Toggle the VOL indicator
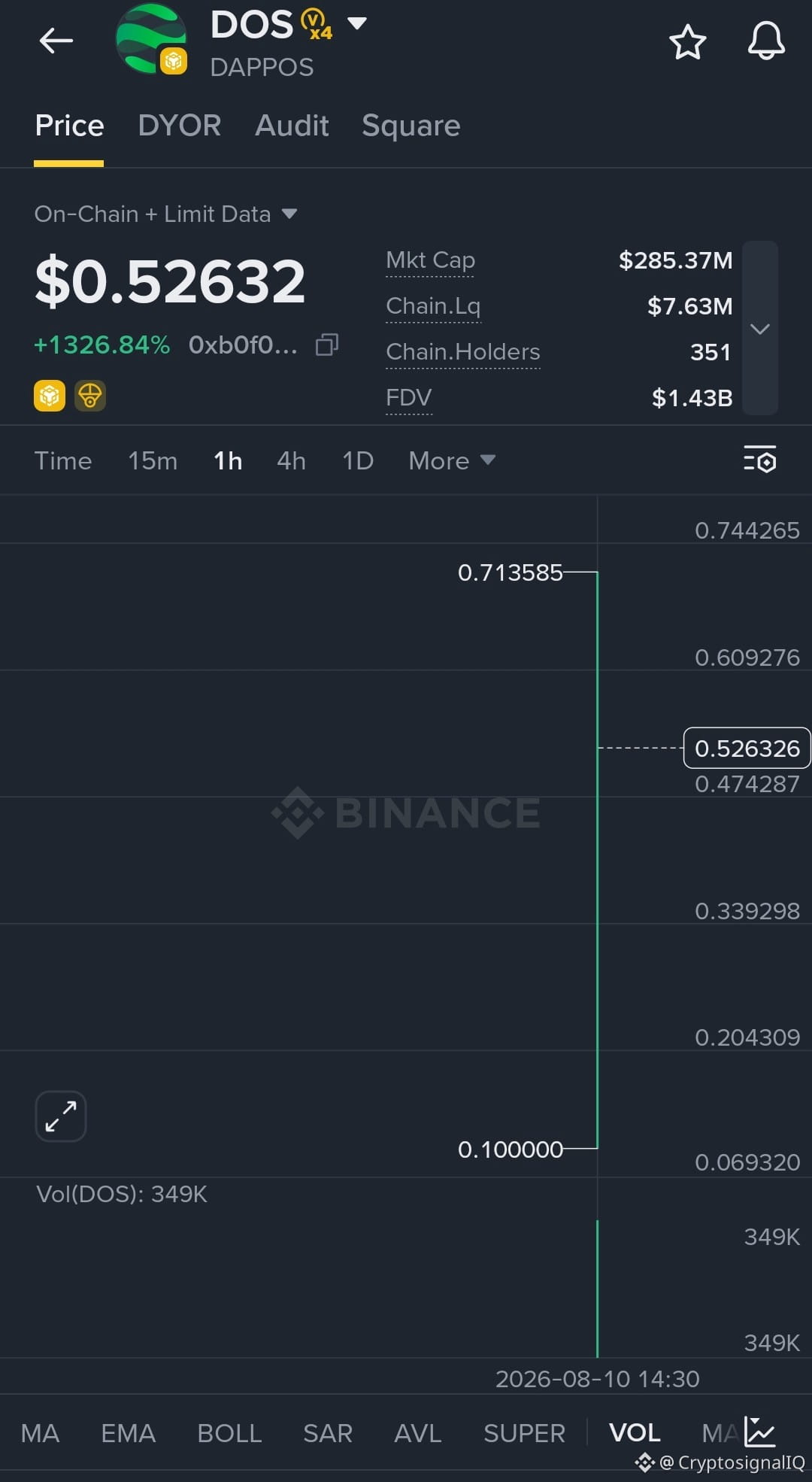The width and height of the screenshot is (812, 1482). (x=635, y=1433)
